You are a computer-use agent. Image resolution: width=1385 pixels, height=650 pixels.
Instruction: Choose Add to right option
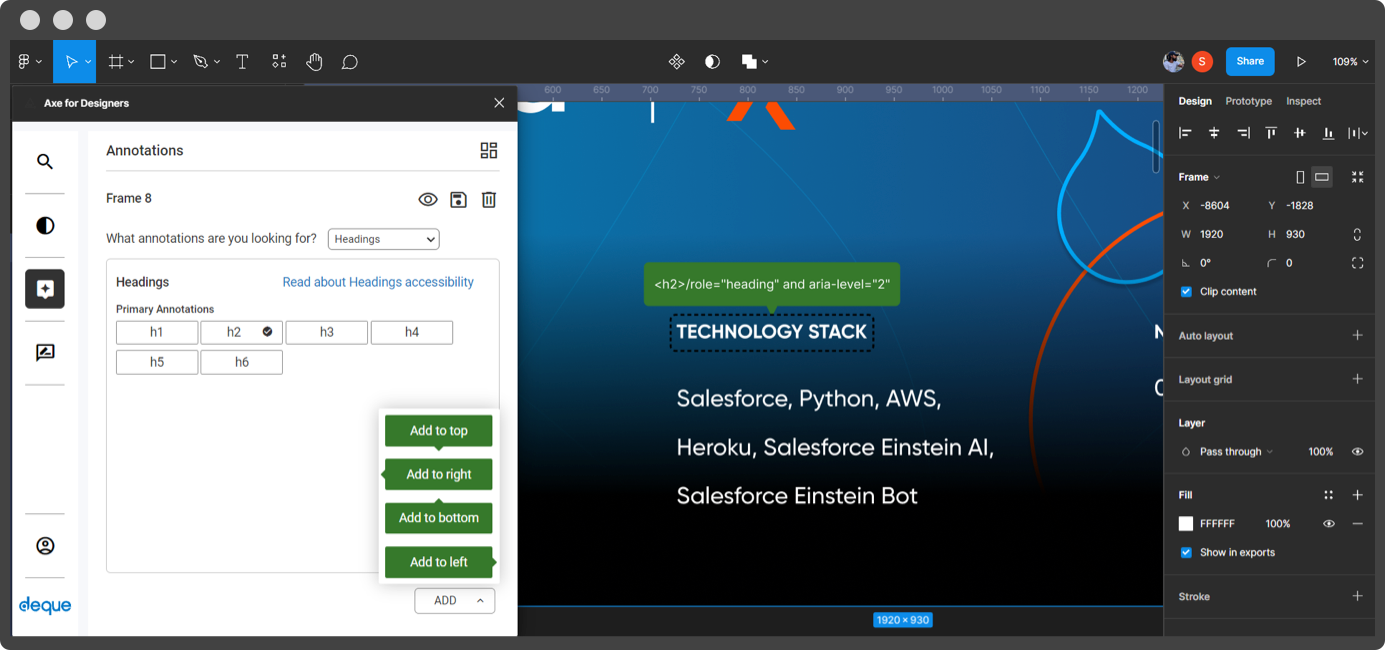(439, 475)
